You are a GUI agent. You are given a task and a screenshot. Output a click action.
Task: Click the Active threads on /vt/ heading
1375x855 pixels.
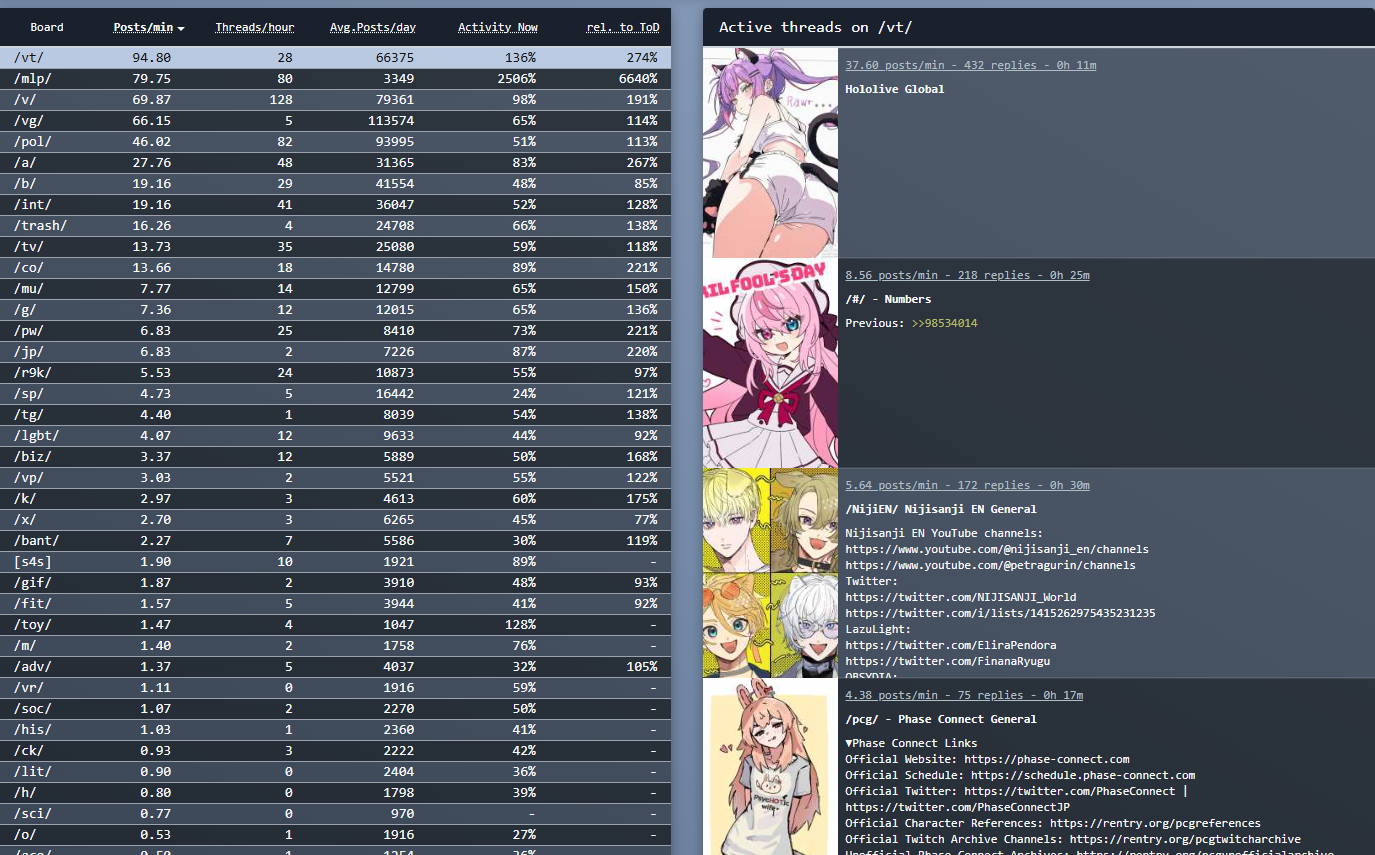coord(816,27)
